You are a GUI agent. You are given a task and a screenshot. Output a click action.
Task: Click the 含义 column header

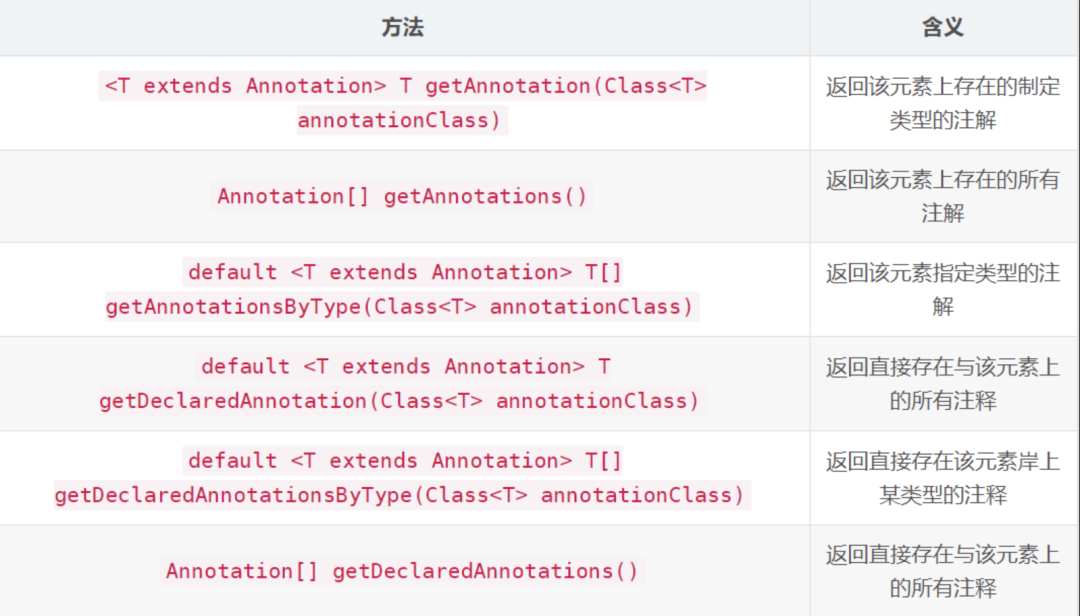(x=942, y=28)
